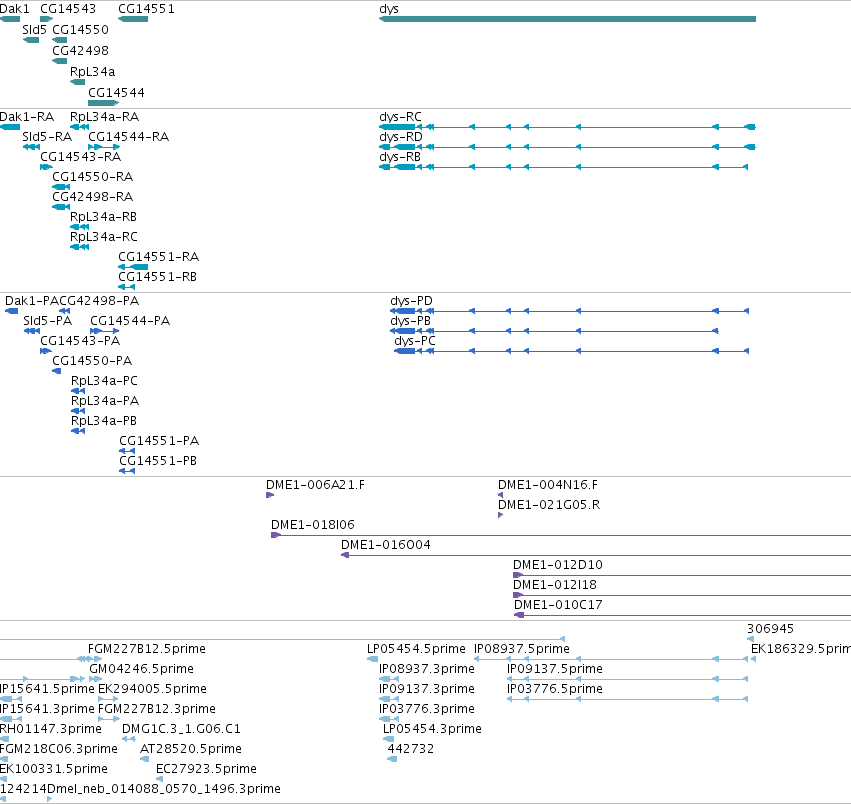The width and height of the screenshot is (851, 804).
Task: Click the RpL34a-RC transcript label
Action: point(104,237)
